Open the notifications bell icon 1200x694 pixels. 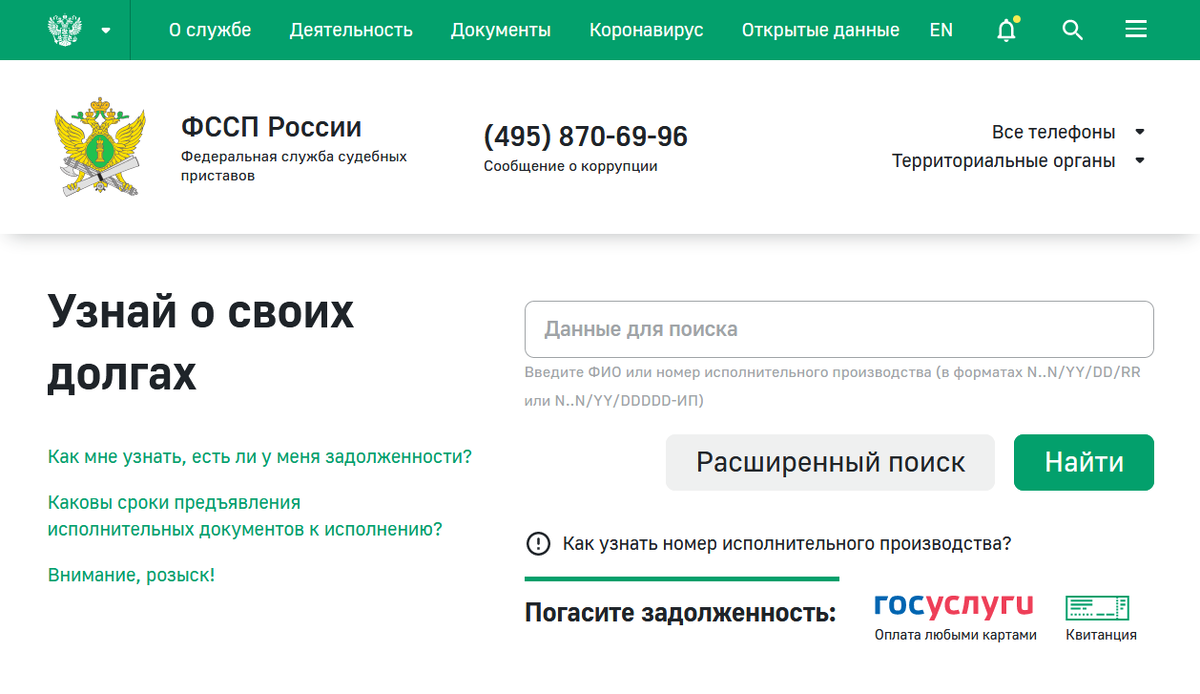coord(1007,30)
